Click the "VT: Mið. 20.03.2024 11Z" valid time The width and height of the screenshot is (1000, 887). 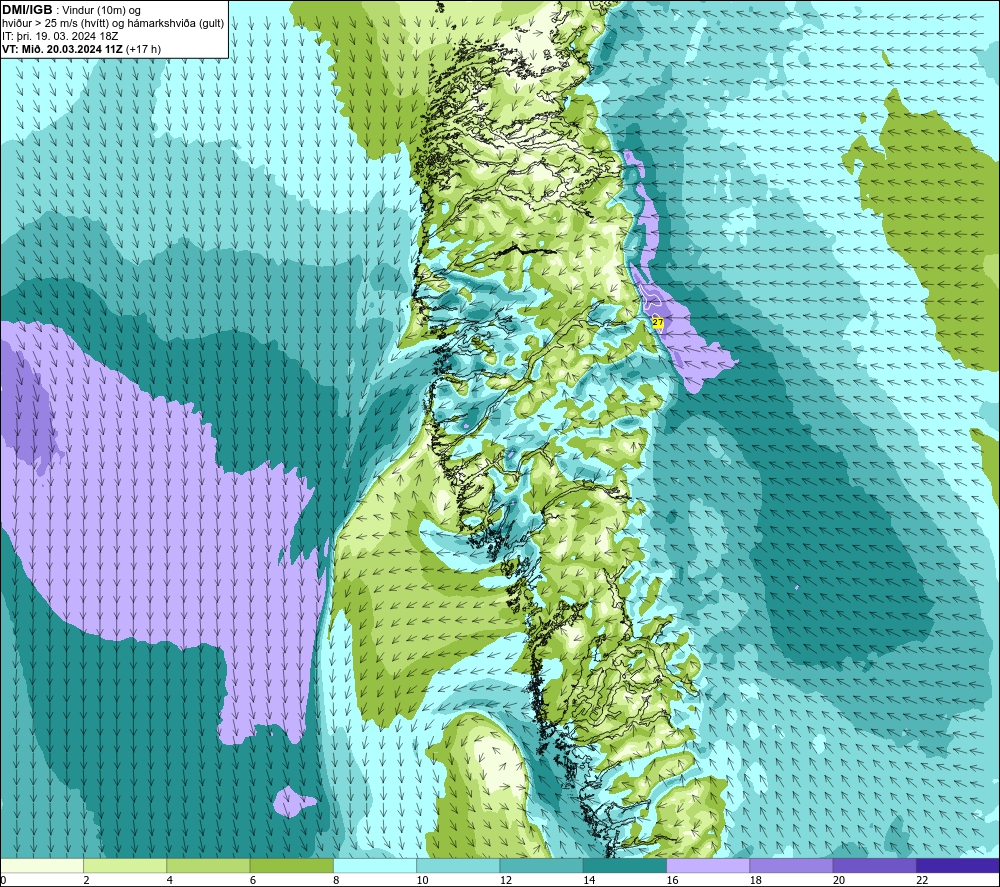pyautogui.click(x=62, y=49)
